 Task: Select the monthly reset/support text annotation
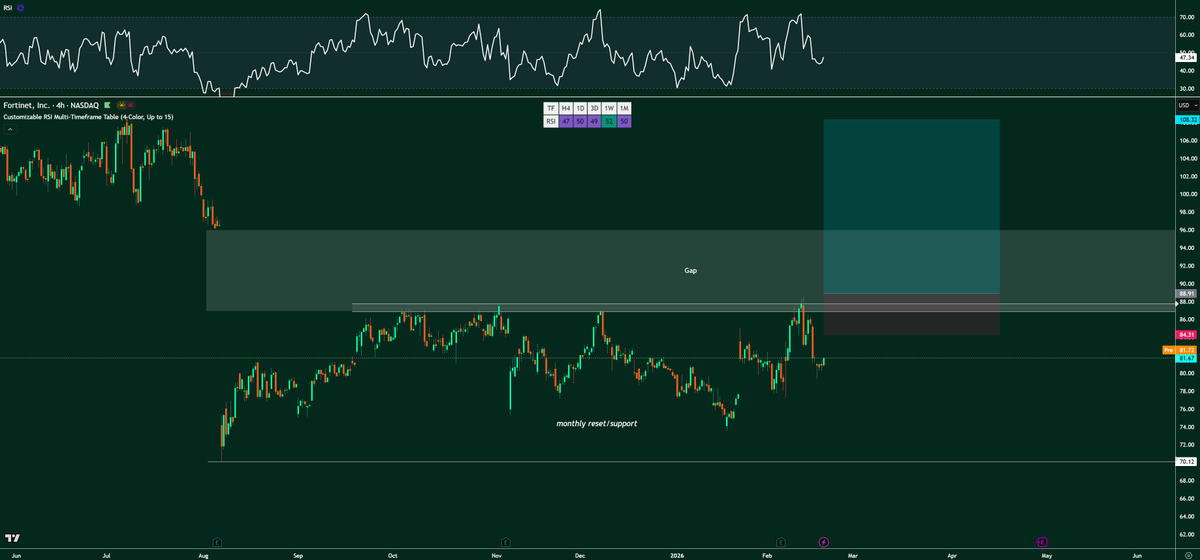pos(597,424)
